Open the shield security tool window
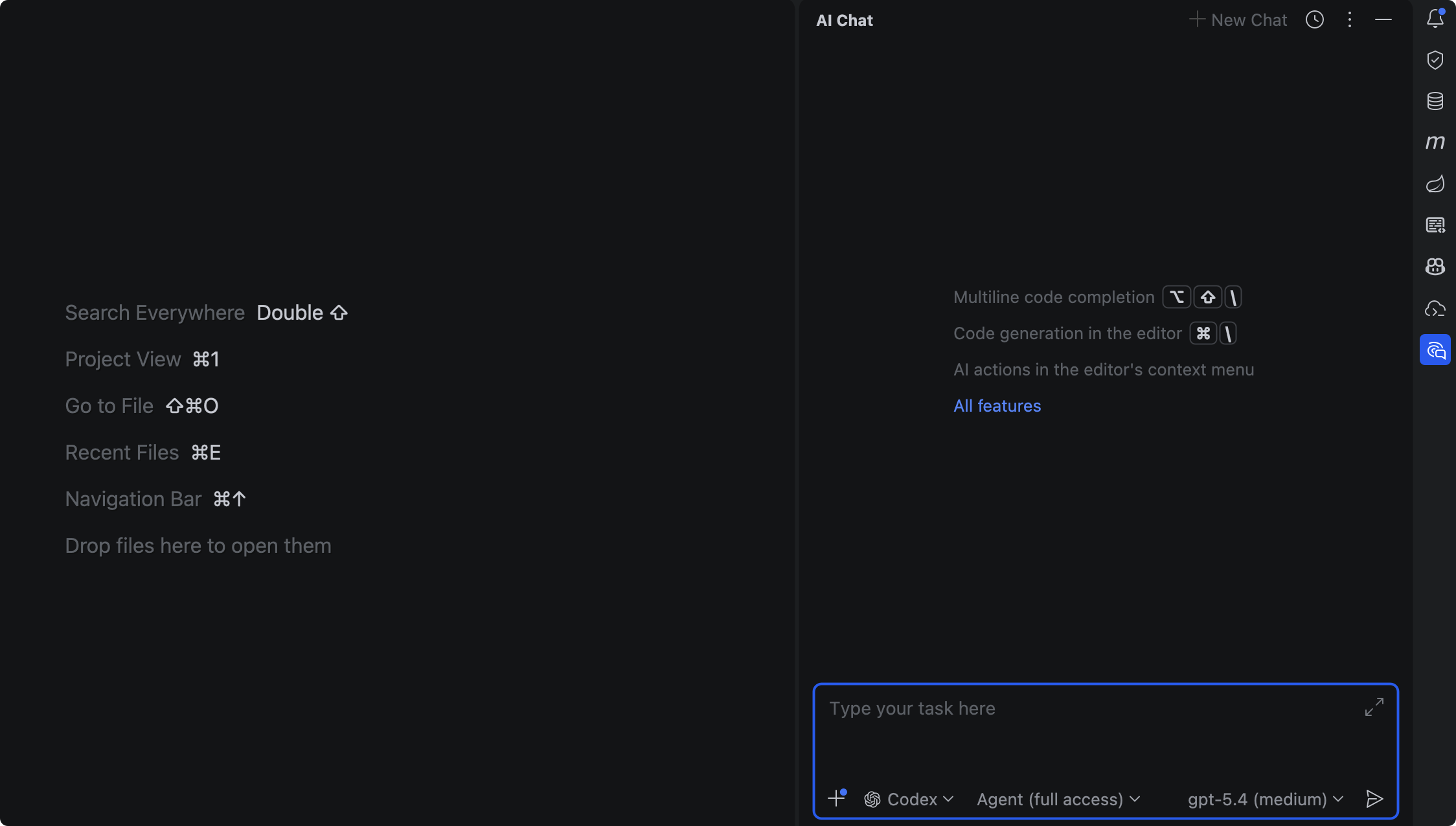This screenshot has height=826, width=1456. click(x=1435, y=60)
